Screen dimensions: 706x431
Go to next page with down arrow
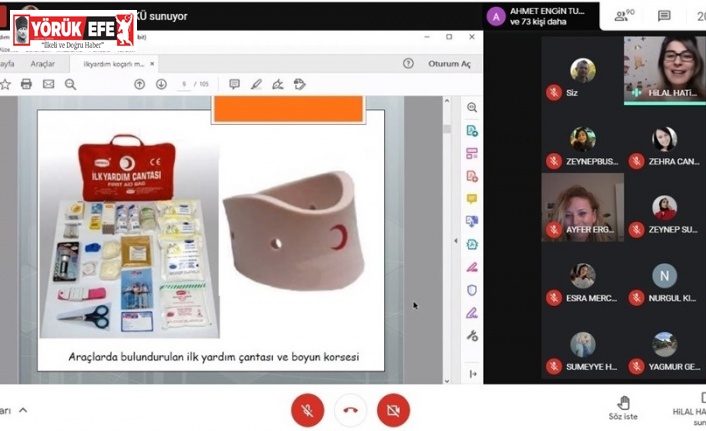[161, 84]
